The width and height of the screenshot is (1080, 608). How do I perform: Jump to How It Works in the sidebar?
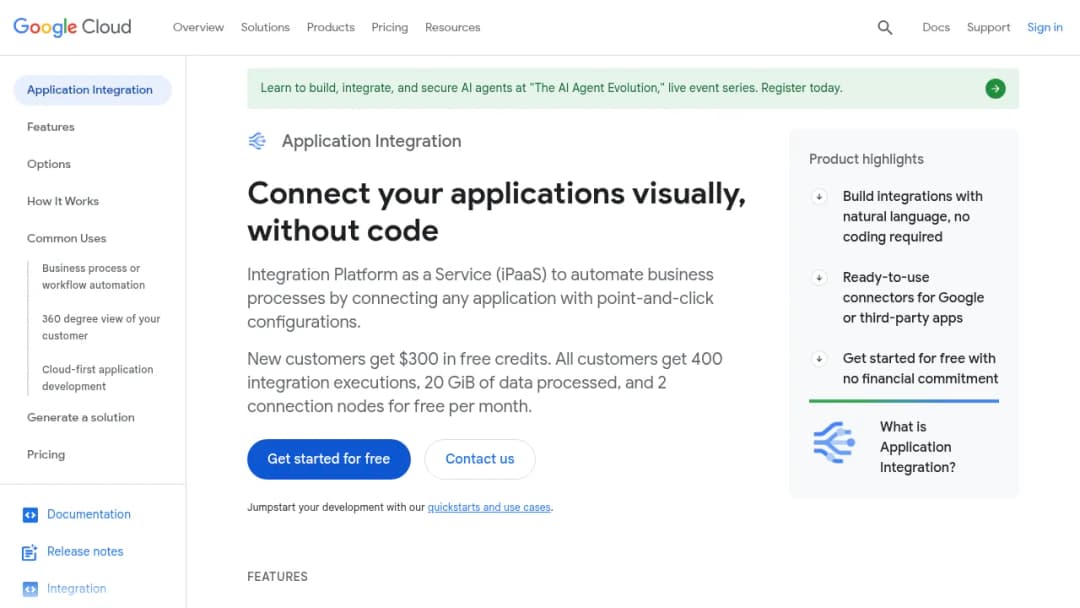click(63, 202)
